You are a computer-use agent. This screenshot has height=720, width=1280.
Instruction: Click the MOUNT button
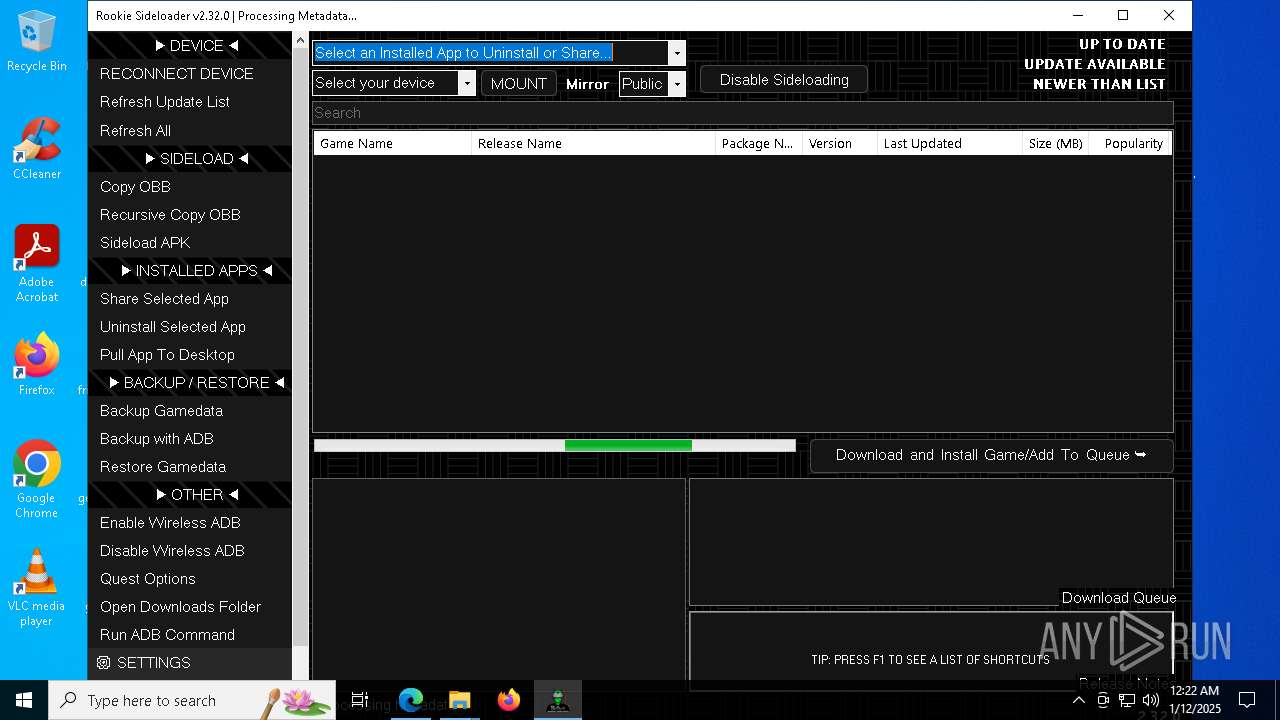pyautogui.click(x=518, y=83)
